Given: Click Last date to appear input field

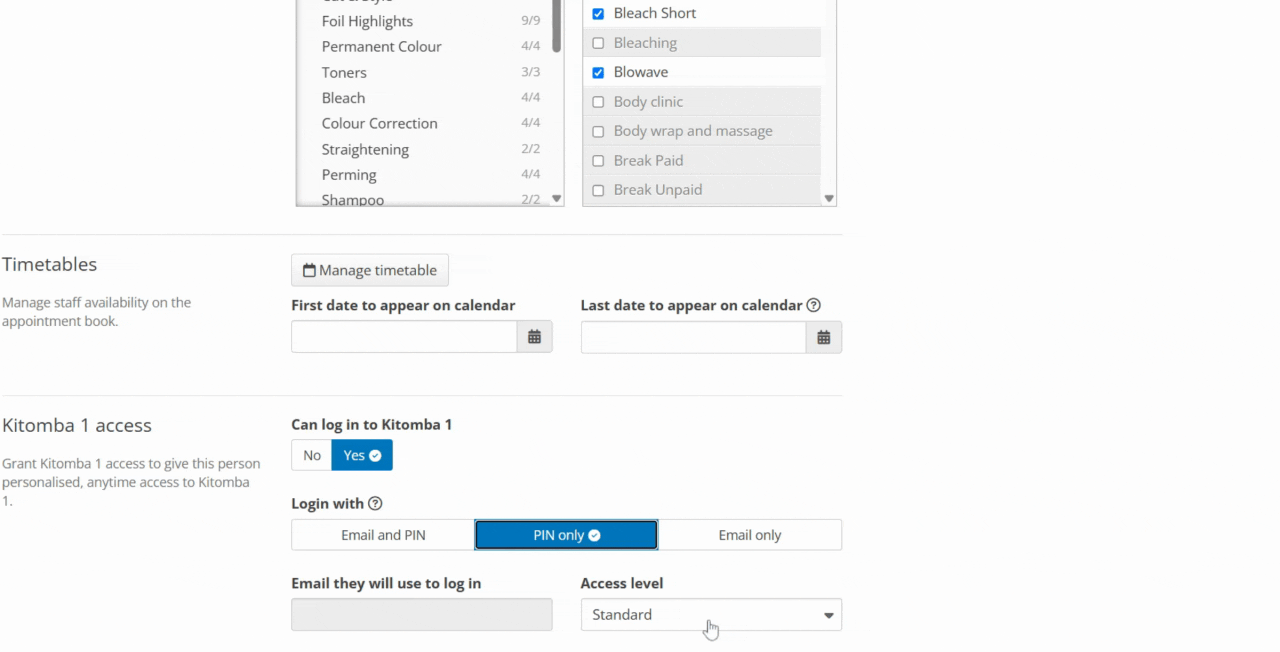Looking at the screenshot, I should point(693,337).
